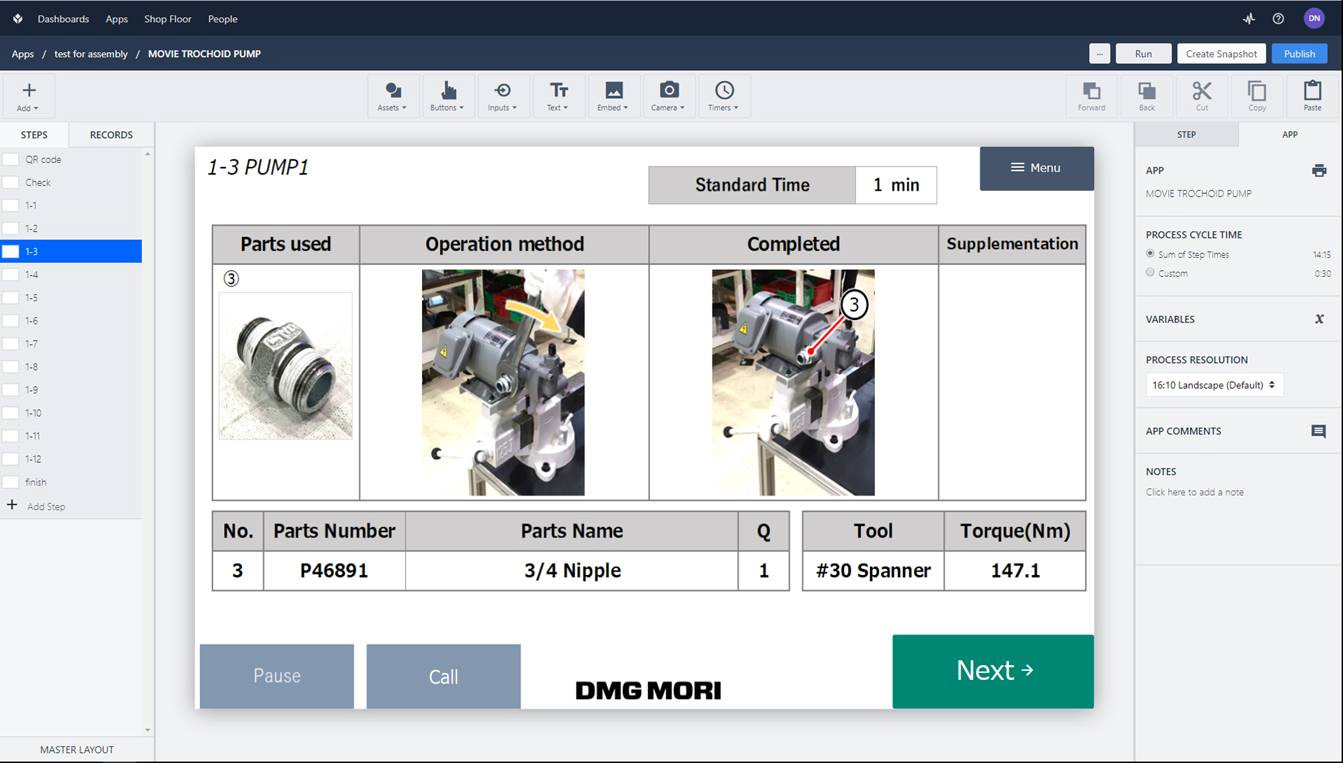Open the Inputs dropdown

pyautogui.click(x=502, y=95)
